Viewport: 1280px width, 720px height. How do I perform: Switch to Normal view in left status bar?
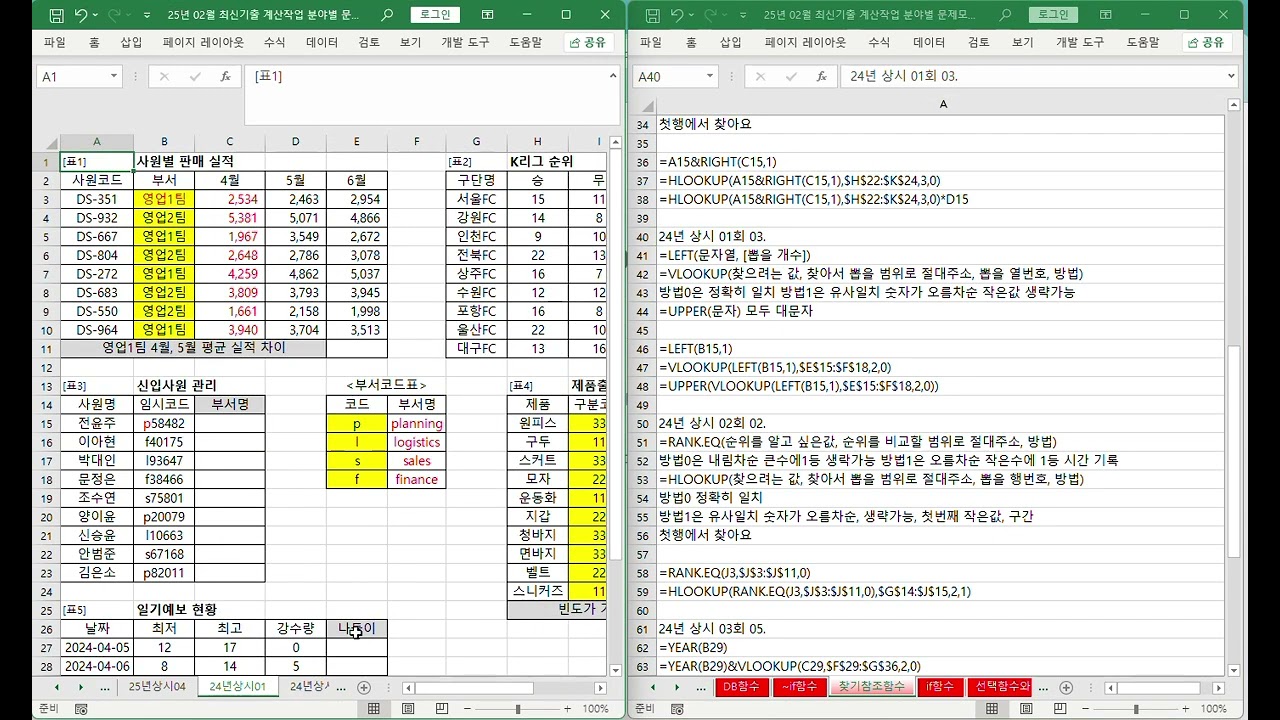[x=374, y=708]
